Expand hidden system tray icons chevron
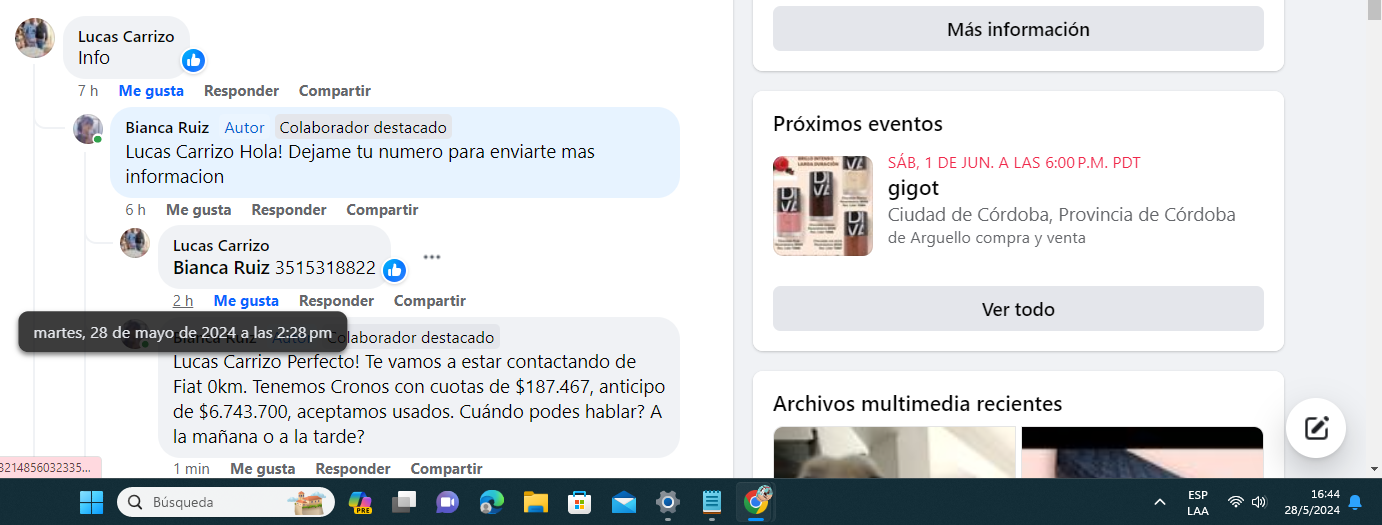The width and height of the screenshot is (1382, 525). pyautogui.click(x=1160, y=502)
